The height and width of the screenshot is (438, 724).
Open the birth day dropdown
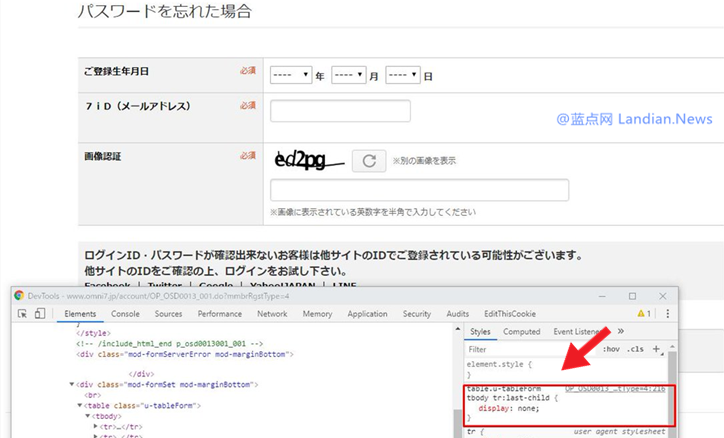pos(402,75)
